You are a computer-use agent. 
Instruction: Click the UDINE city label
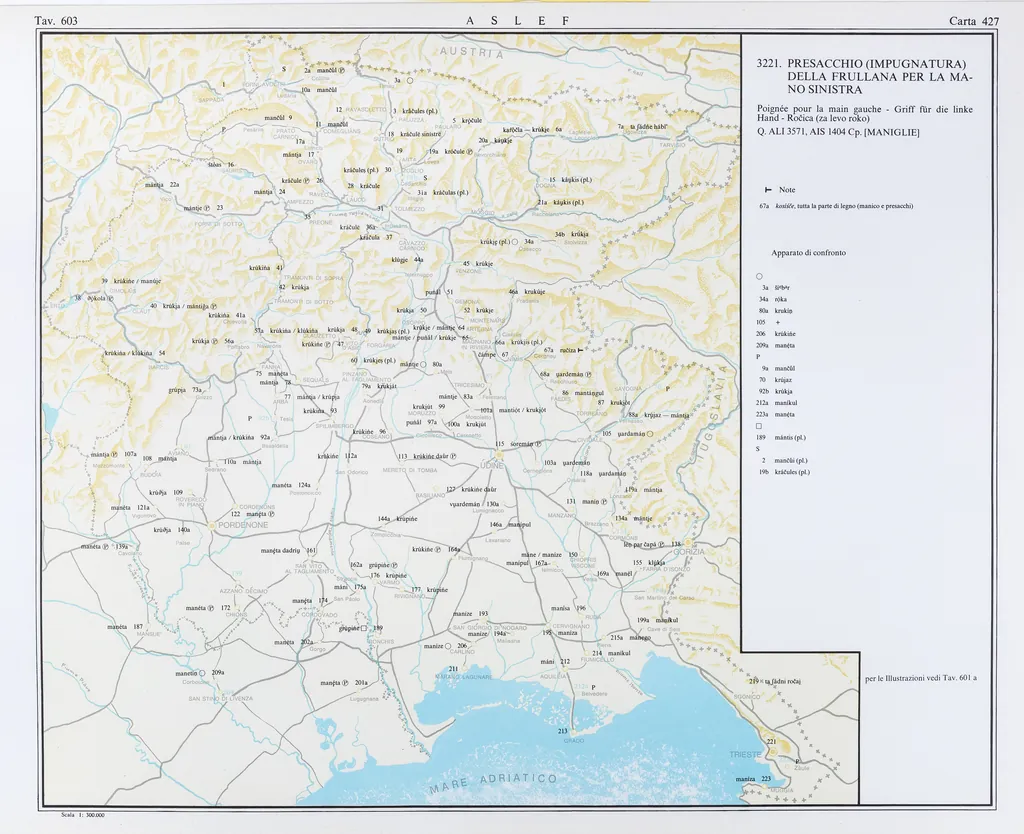(497, 465)
